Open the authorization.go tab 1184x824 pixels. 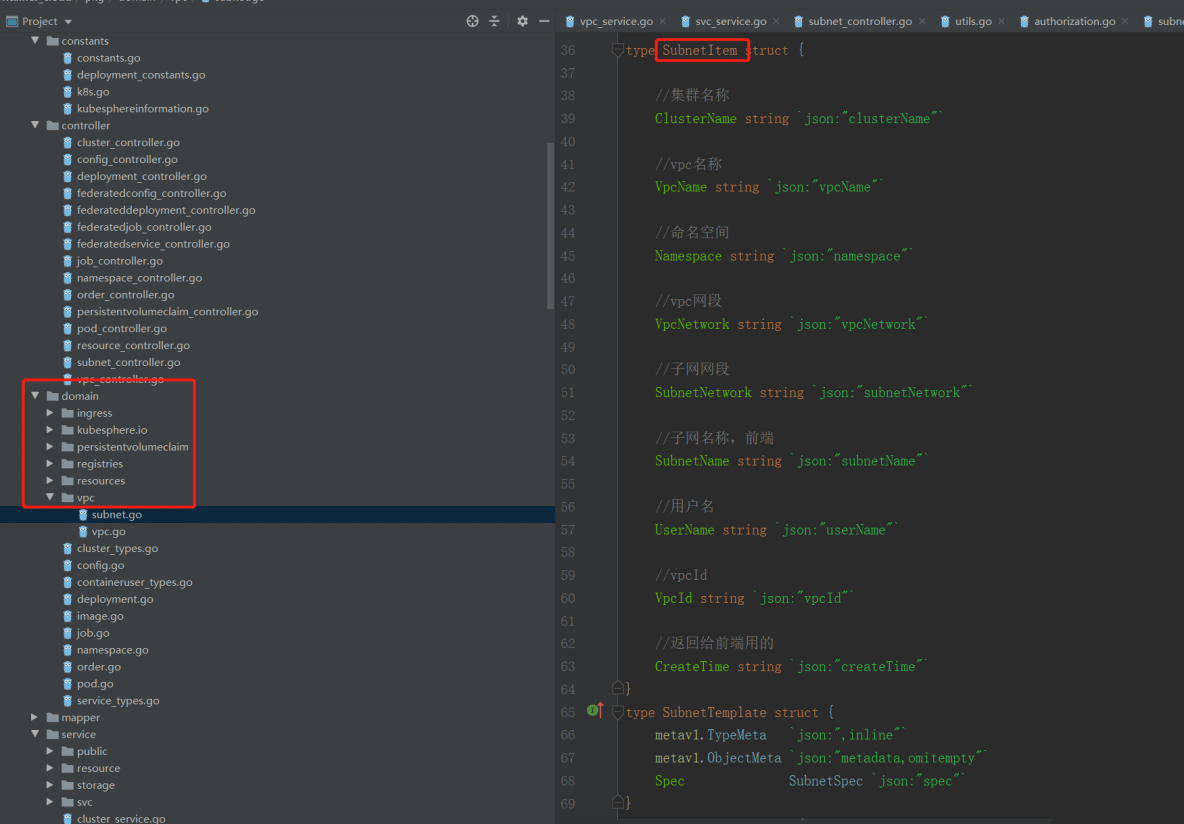click(1075, 19)
